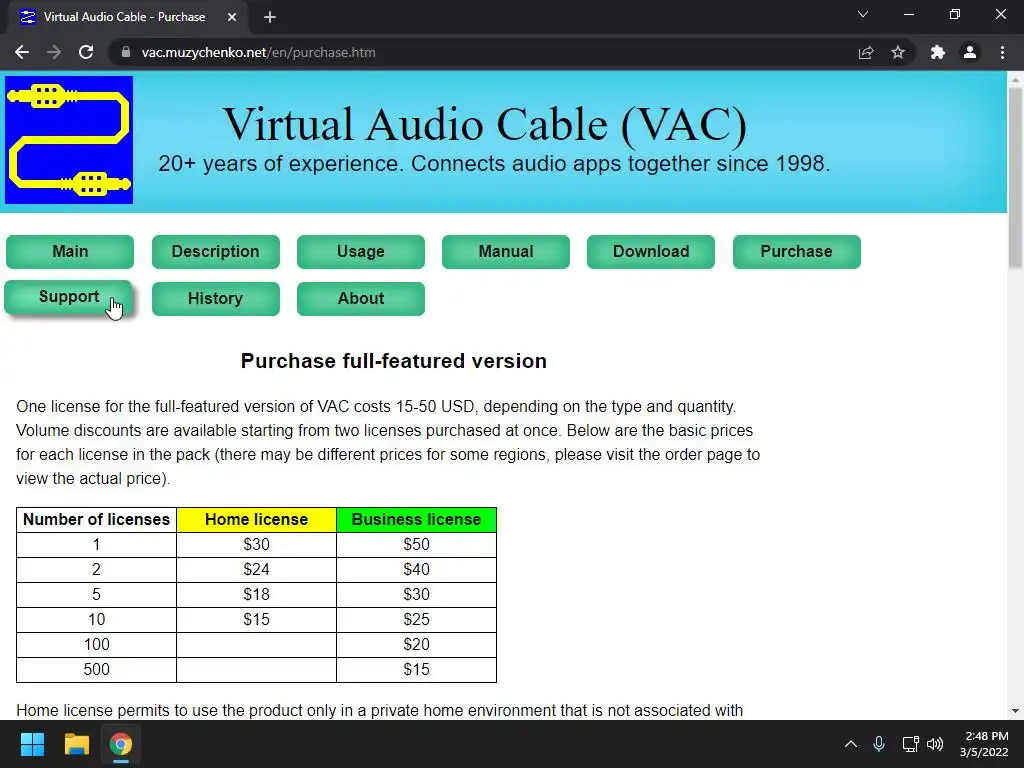
Task: Click the $15 Home license price for 10
Action: [257, 619]
